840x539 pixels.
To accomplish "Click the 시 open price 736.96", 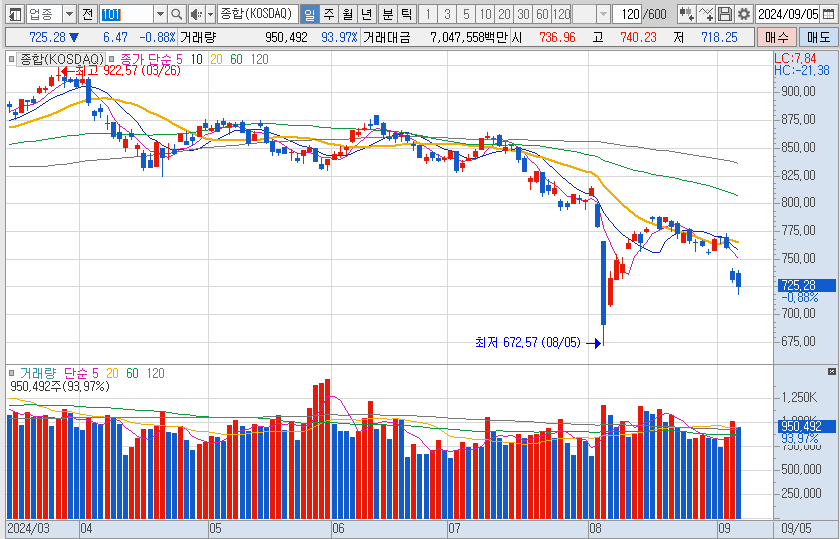I will coord(557,38).
